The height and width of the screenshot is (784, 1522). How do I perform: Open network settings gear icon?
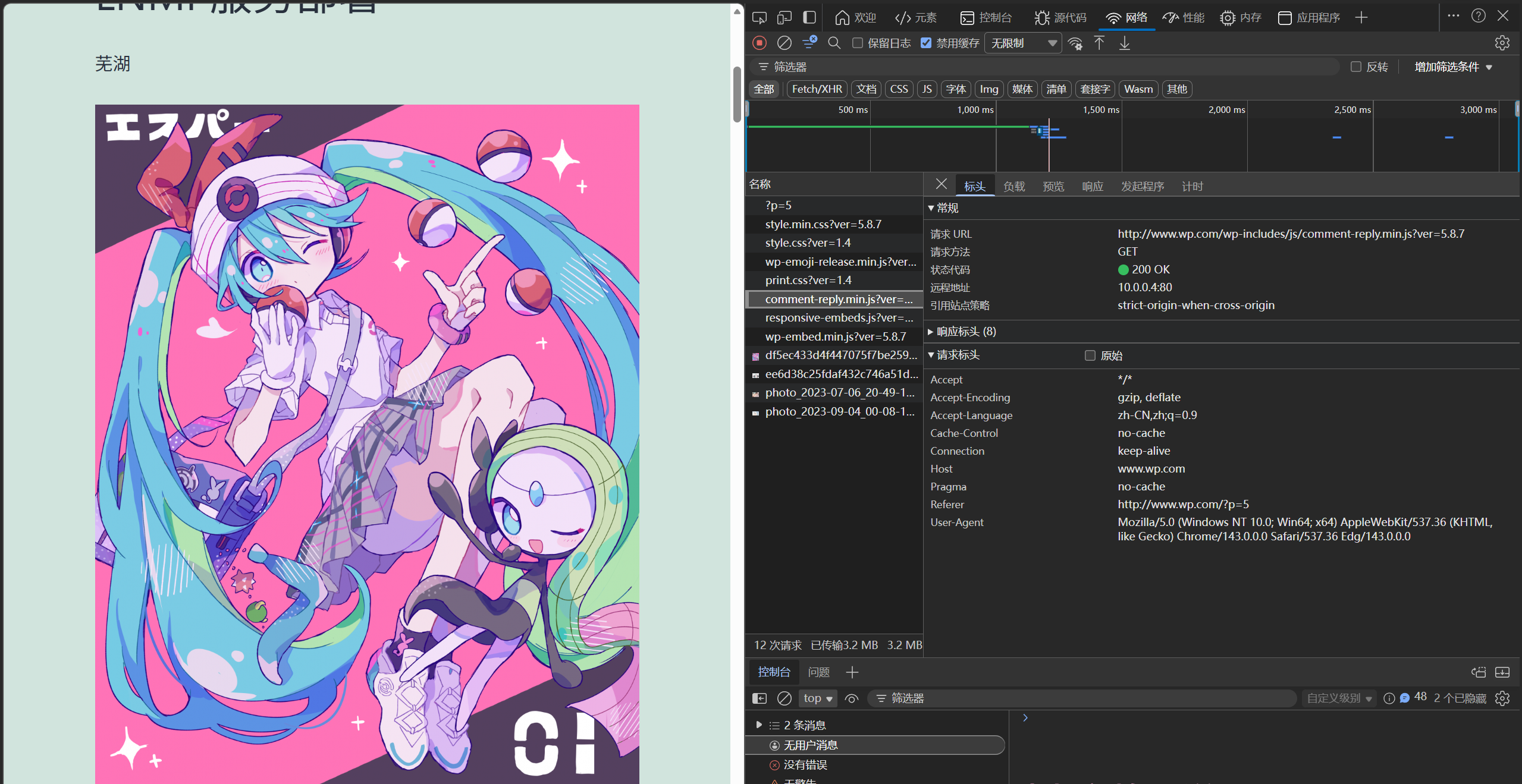[1502, 43]
